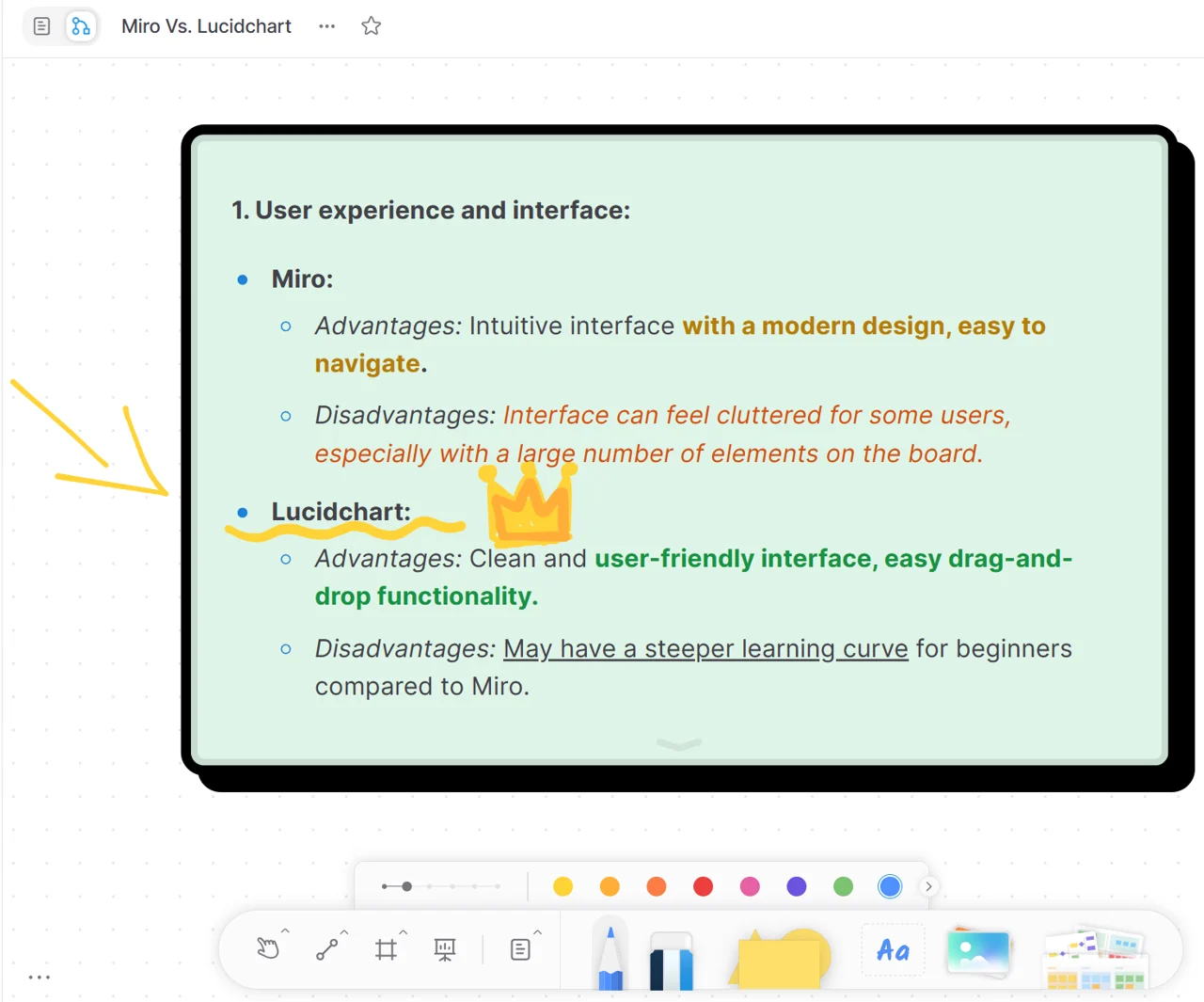Set the pen to the thickest line width
Viewport: 1204px width, 1002px height.
pos(498,886)
